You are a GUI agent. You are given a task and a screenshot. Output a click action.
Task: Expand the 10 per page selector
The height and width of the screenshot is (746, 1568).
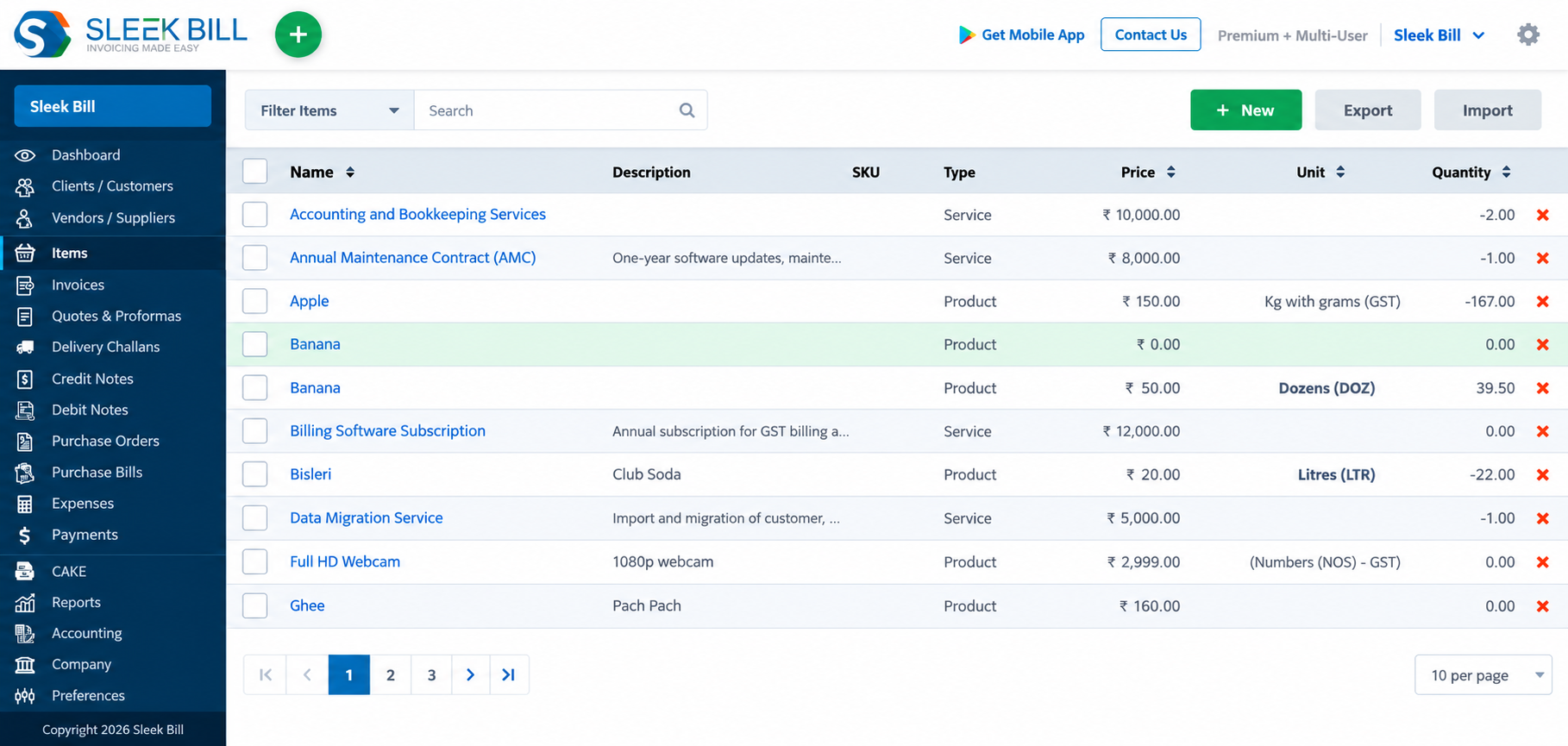tap(1483, 674)
